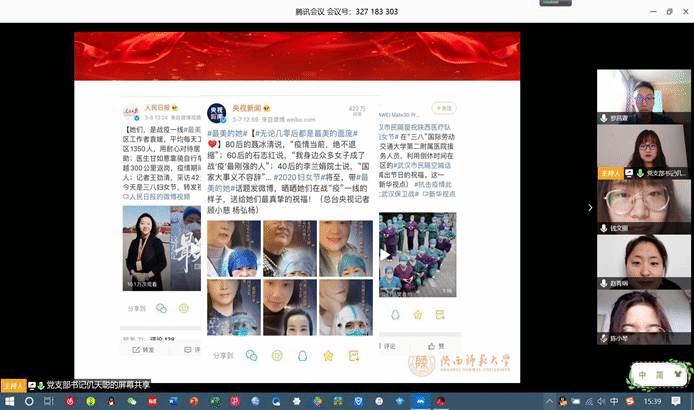Click the 人民日报 account avatar

pos(131,112)
